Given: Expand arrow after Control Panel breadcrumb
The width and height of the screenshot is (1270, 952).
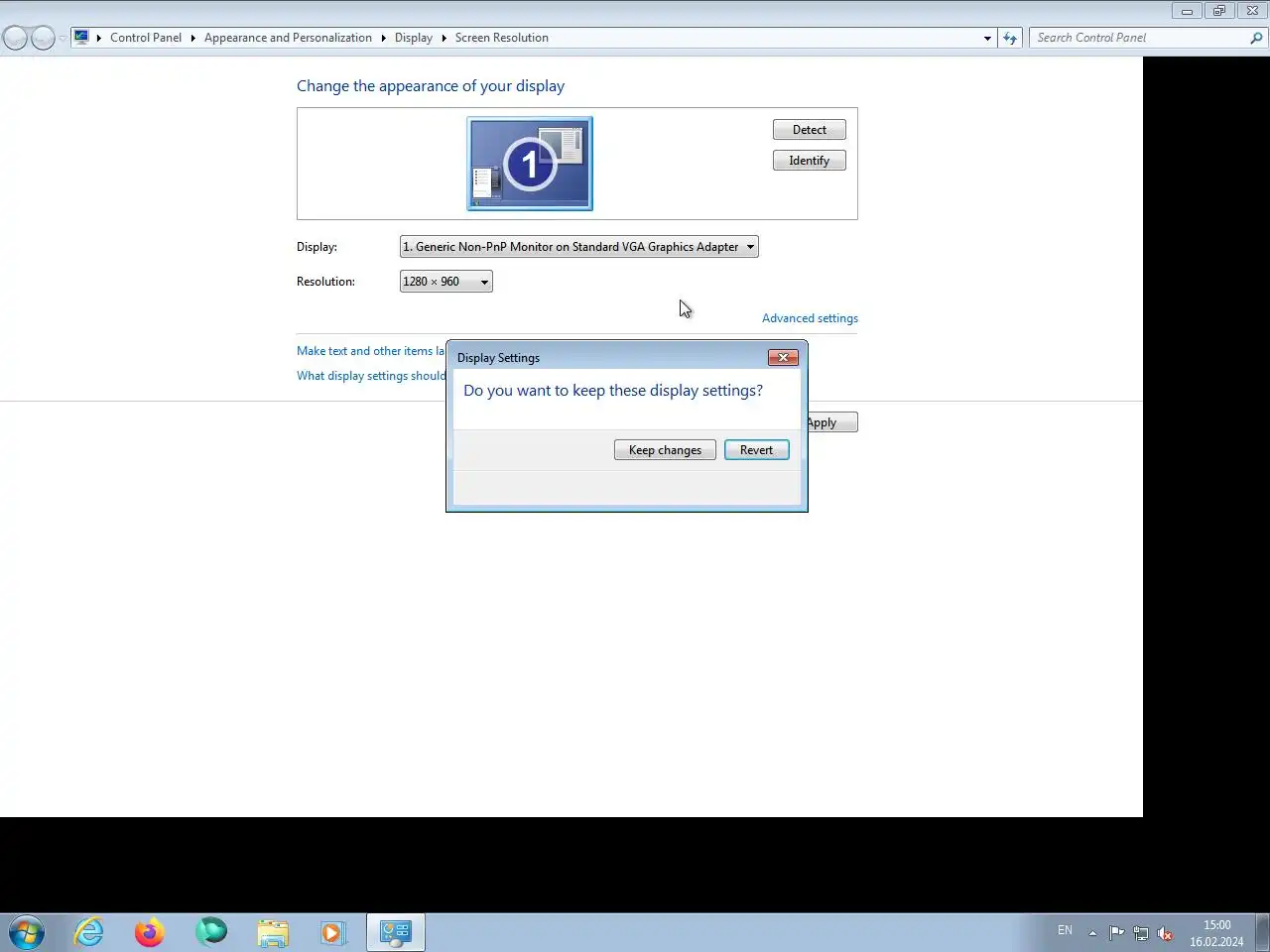Looking at the screenshot, I should pos(193,38).
